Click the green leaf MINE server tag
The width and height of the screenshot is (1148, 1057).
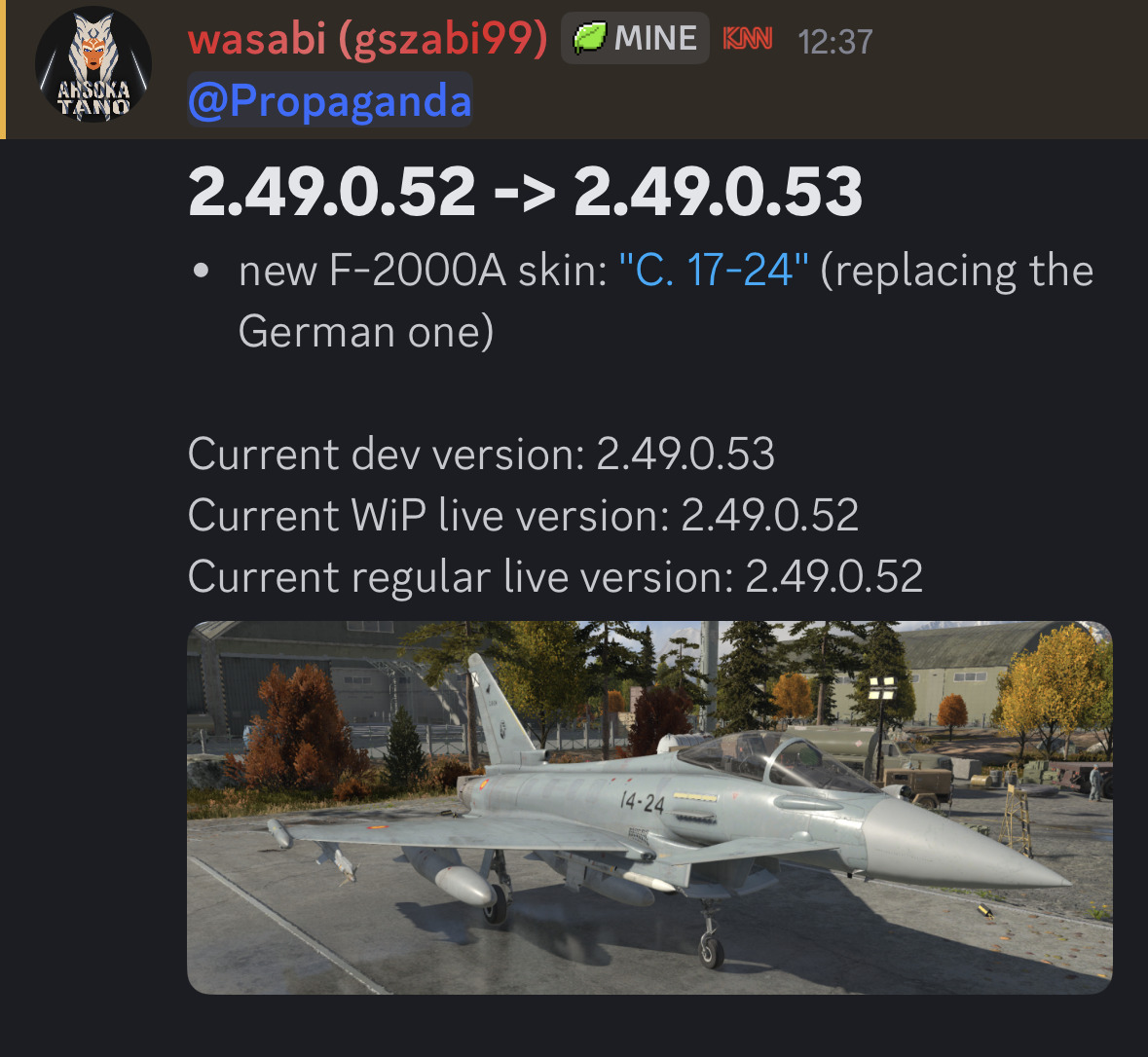[635, 38]
